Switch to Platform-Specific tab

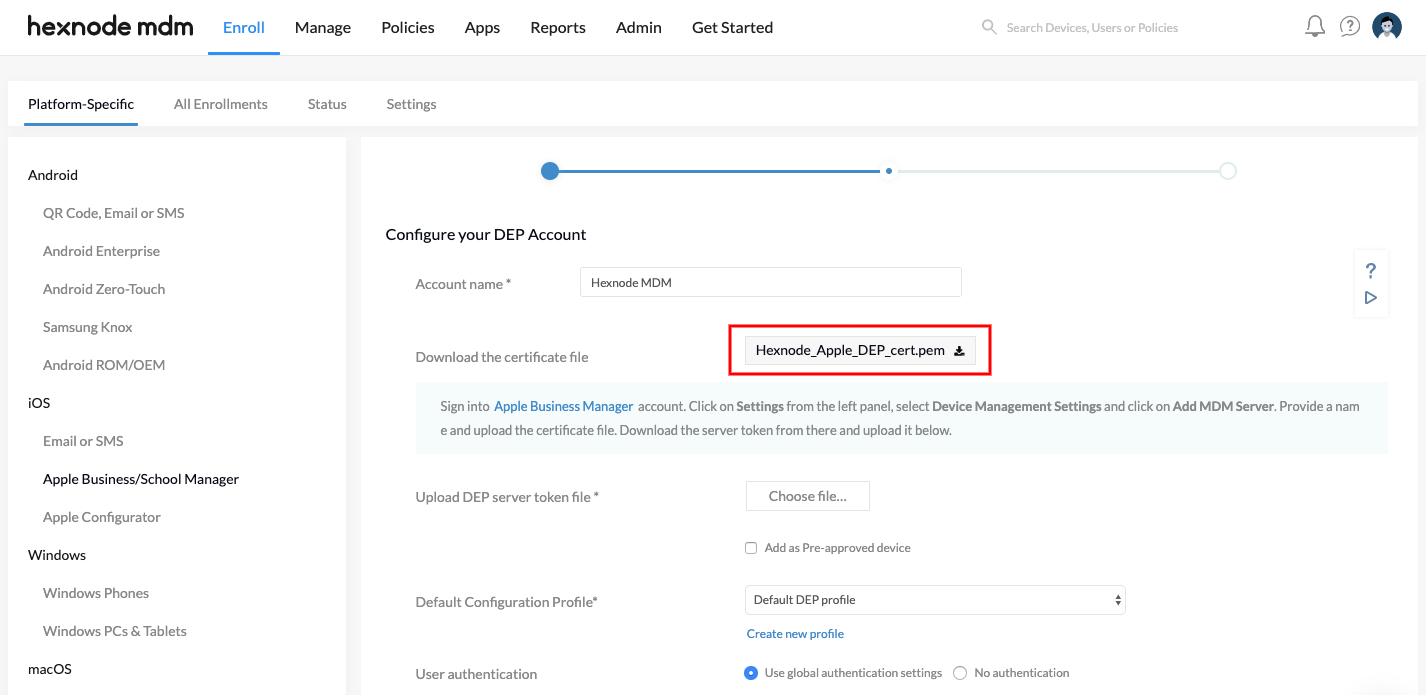pos(81,104)
